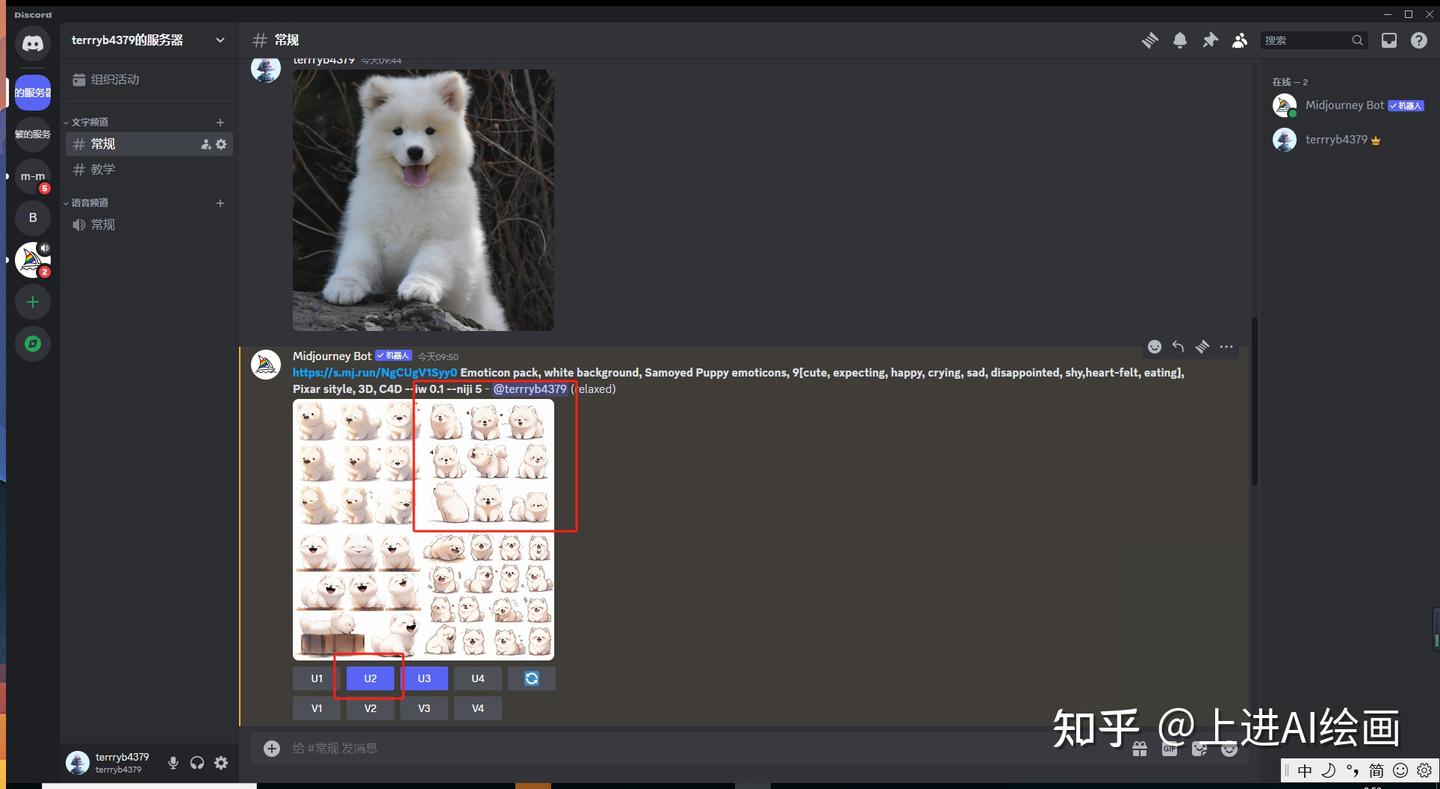Click U3 upscale button

pyautogui.click(x=424, y=678)
